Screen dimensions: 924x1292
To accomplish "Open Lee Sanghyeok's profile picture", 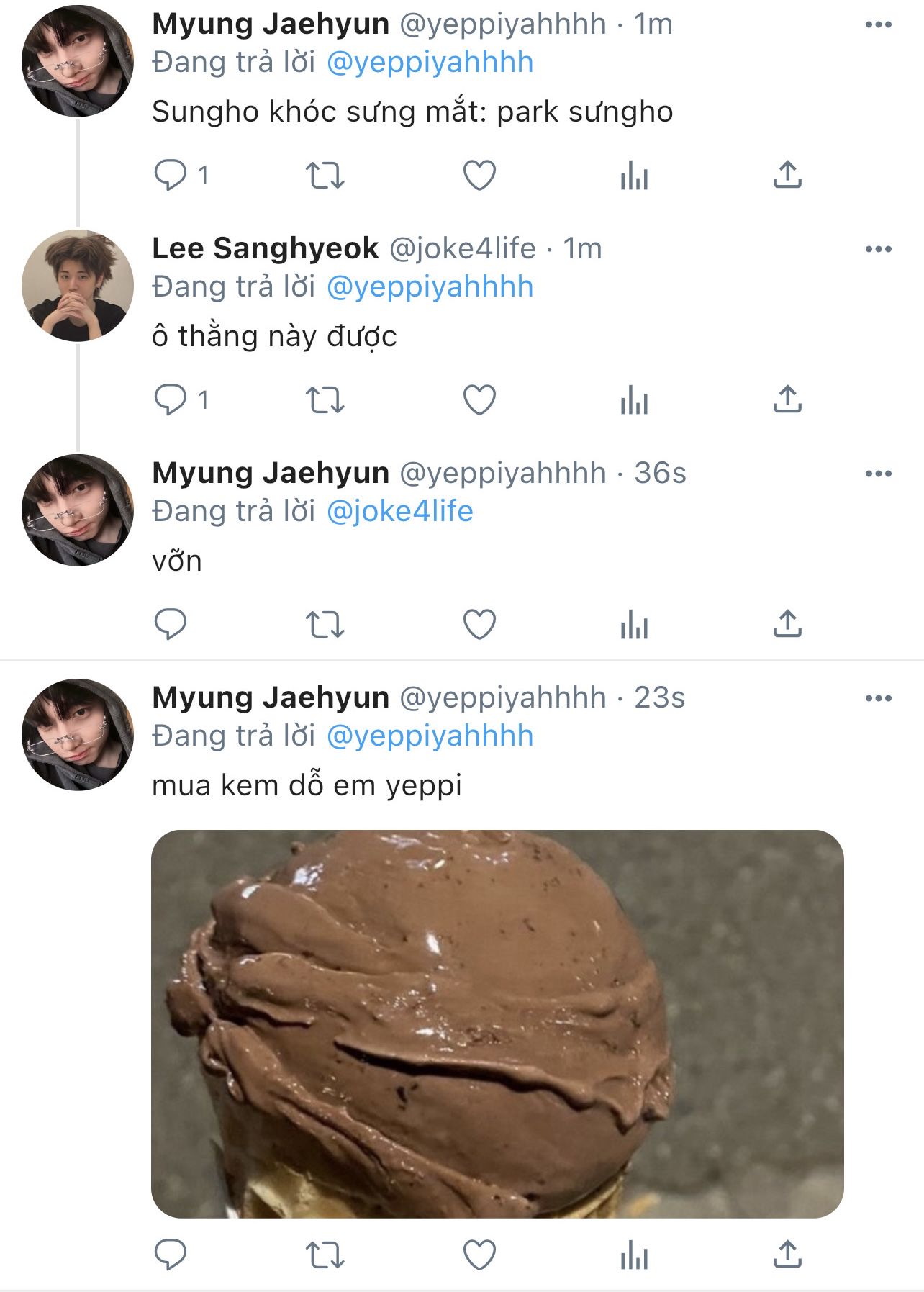I will pyautogui.click(x=78, y=286).
